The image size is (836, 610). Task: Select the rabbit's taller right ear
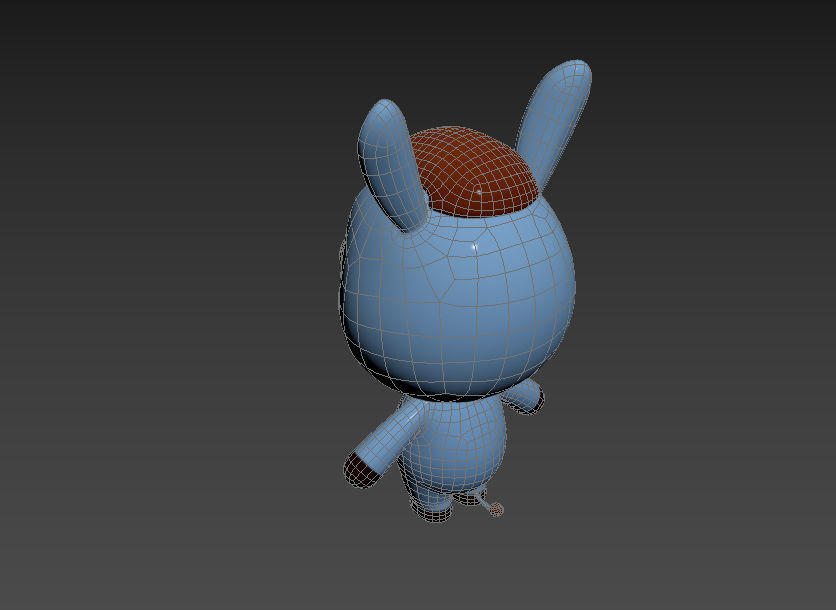pos(554,123)
